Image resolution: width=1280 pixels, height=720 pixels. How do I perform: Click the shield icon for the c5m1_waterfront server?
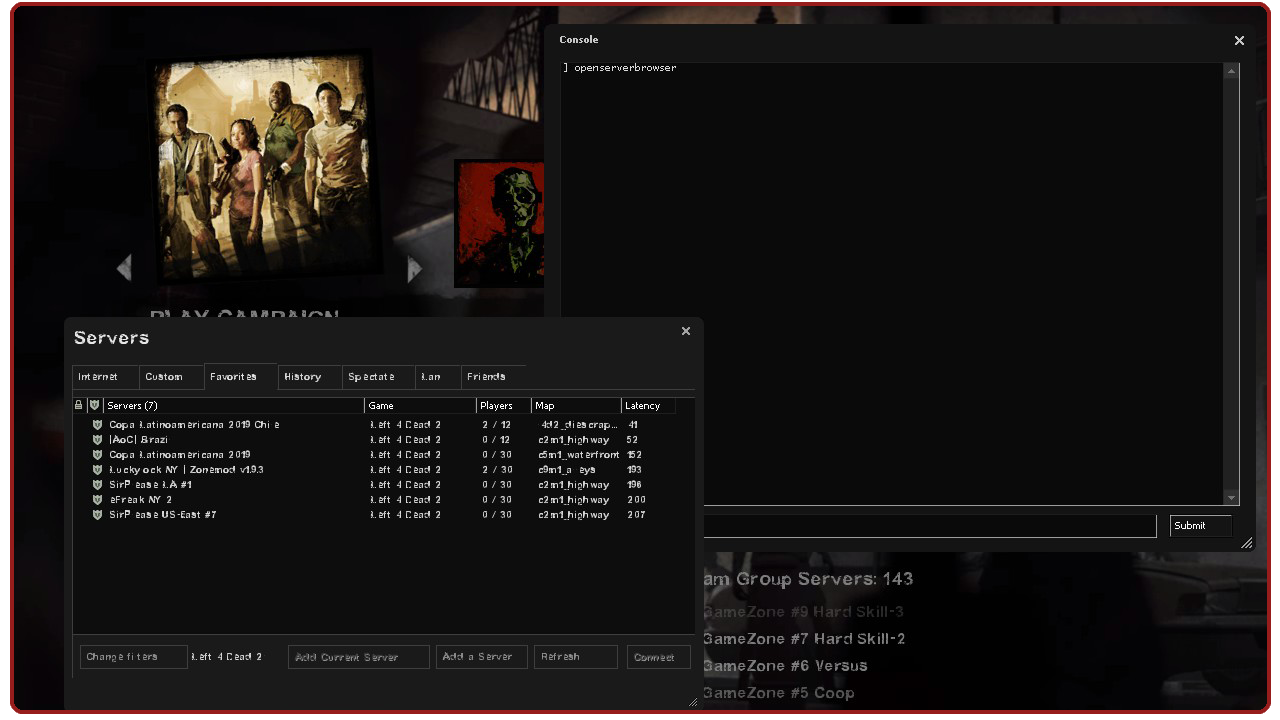point(97,455)
